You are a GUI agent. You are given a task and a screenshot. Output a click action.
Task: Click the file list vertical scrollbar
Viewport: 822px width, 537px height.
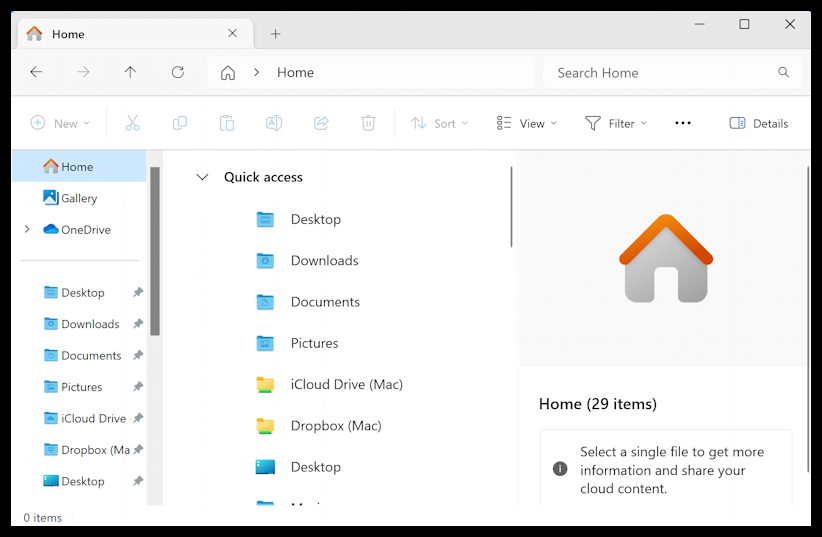point(511,207)
